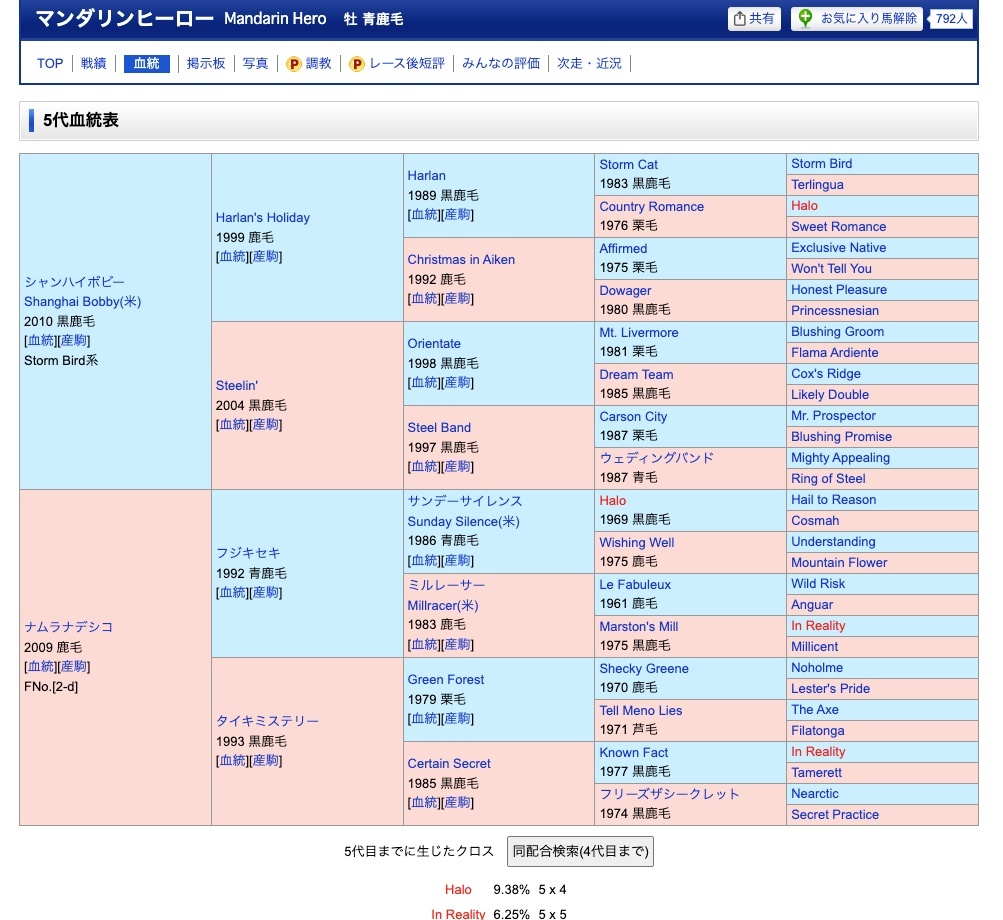
Task: Open Hail to Reason link
Action: tap(833, 500)
